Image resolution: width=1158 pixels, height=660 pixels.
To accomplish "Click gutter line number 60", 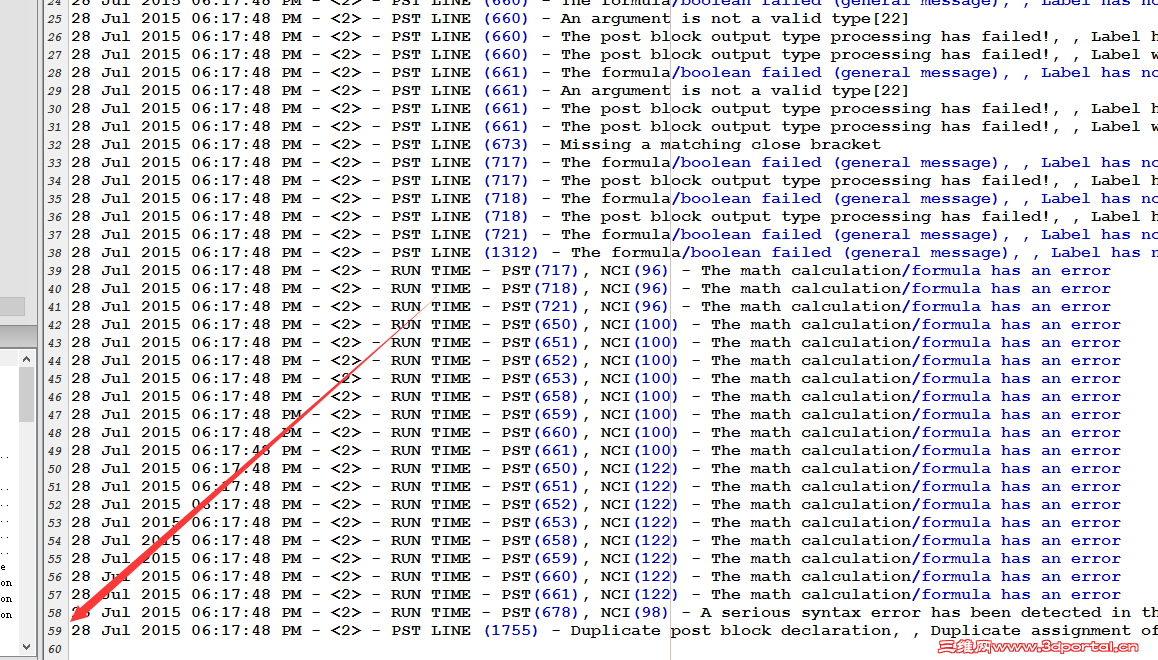I will 55,649.
